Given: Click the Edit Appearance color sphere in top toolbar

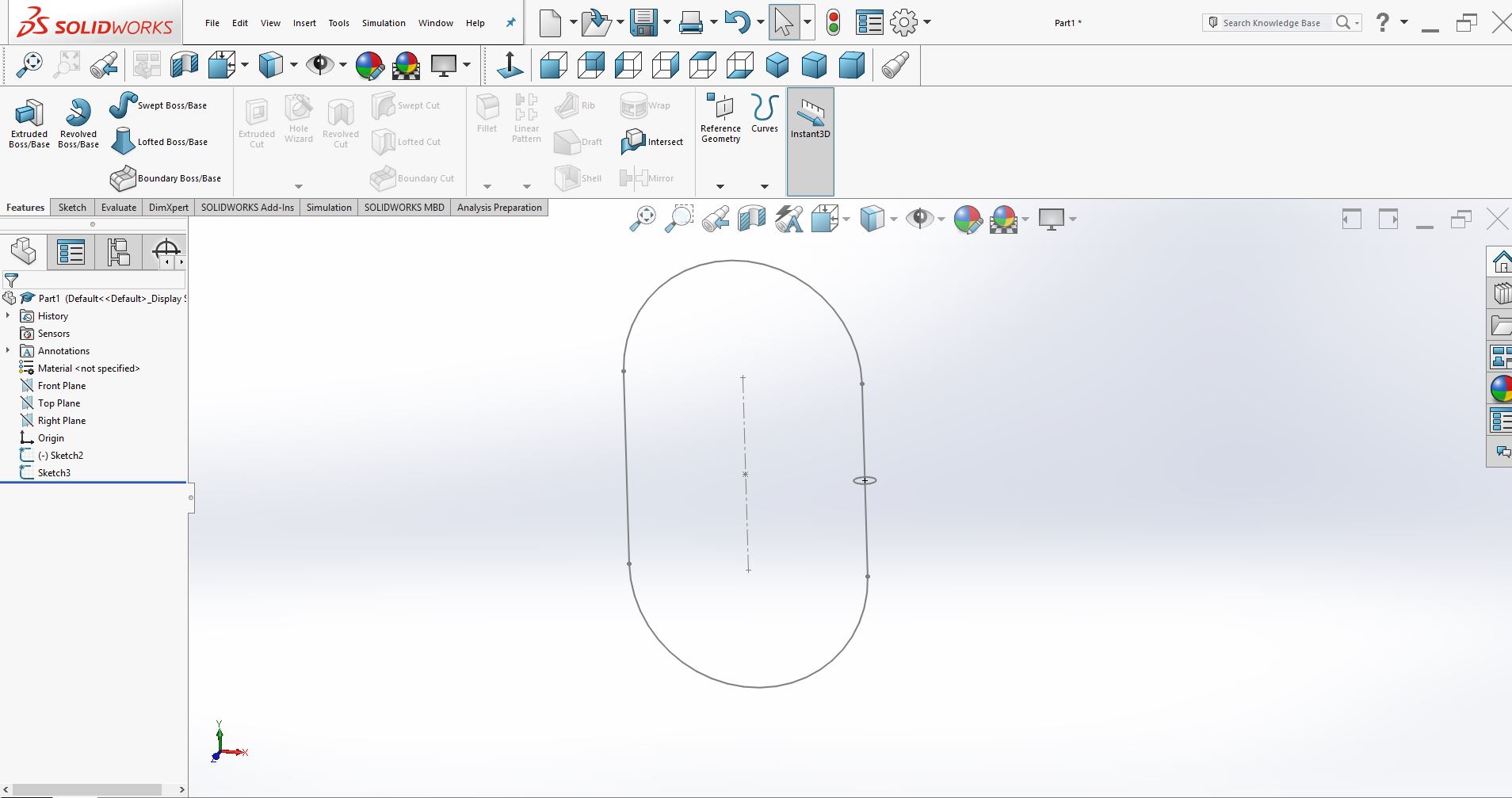Looking at the screenshot, I should [369, 65].
